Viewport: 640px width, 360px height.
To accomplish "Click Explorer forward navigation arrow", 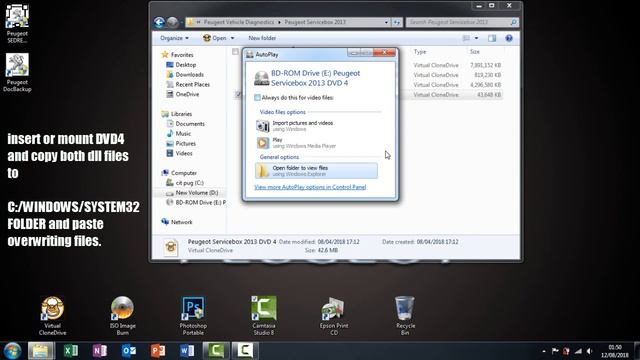I will (173, 22).
